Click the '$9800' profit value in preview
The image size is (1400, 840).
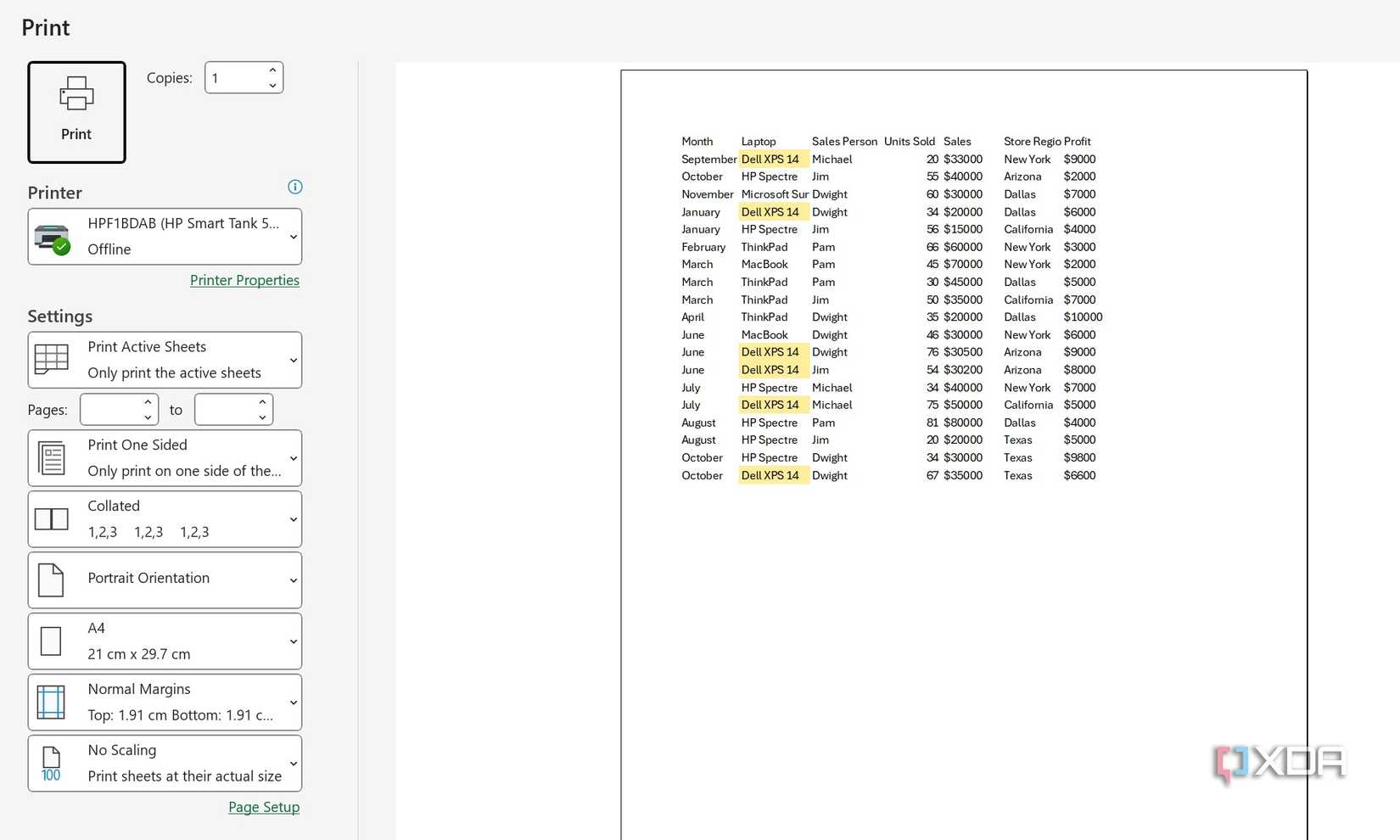tap(1080, 457)
